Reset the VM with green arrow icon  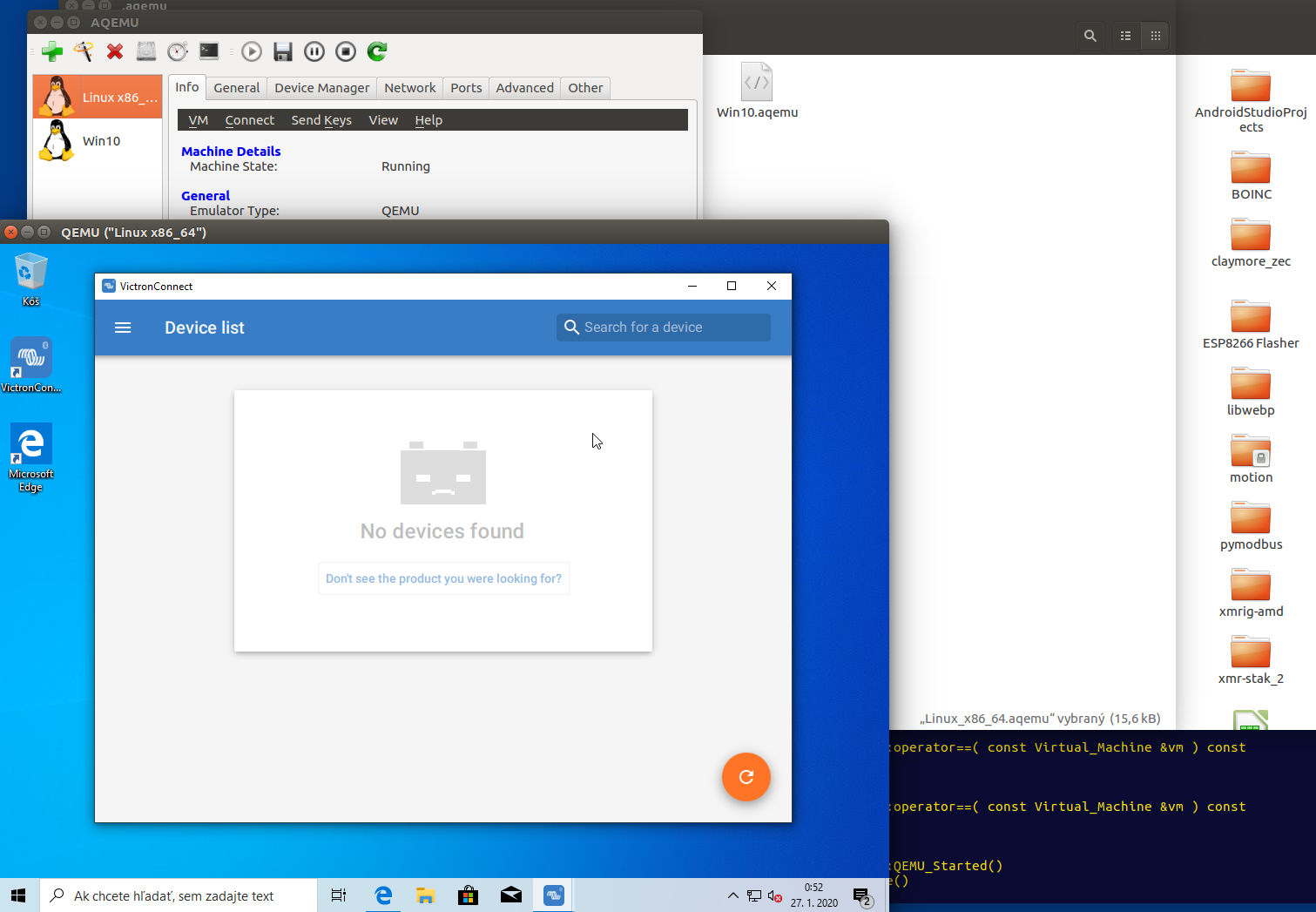coord(377,52)
